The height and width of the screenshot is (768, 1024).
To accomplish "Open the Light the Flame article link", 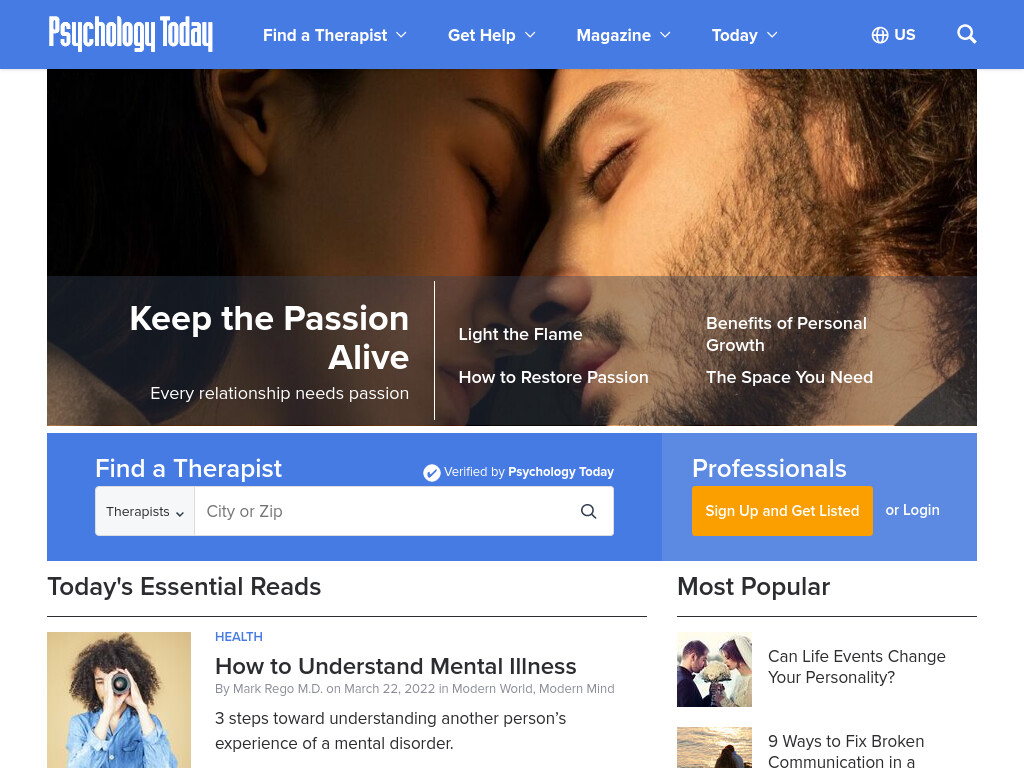I will (520, 334).
